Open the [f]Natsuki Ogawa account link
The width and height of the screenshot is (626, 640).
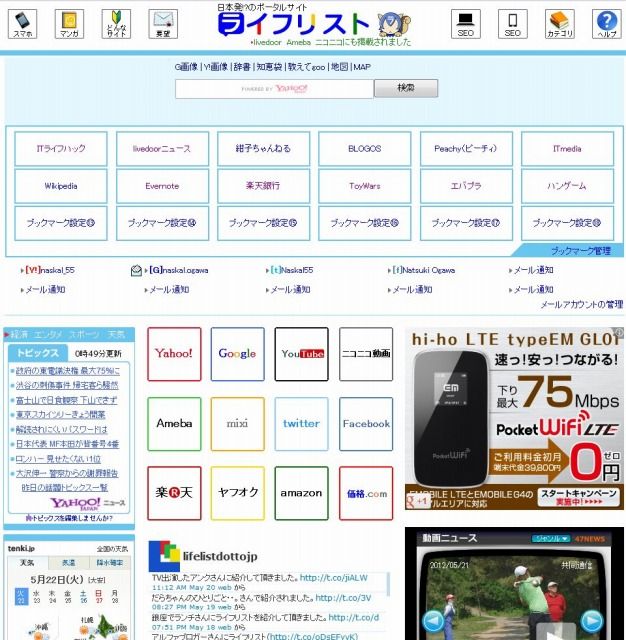coord(424,270)
